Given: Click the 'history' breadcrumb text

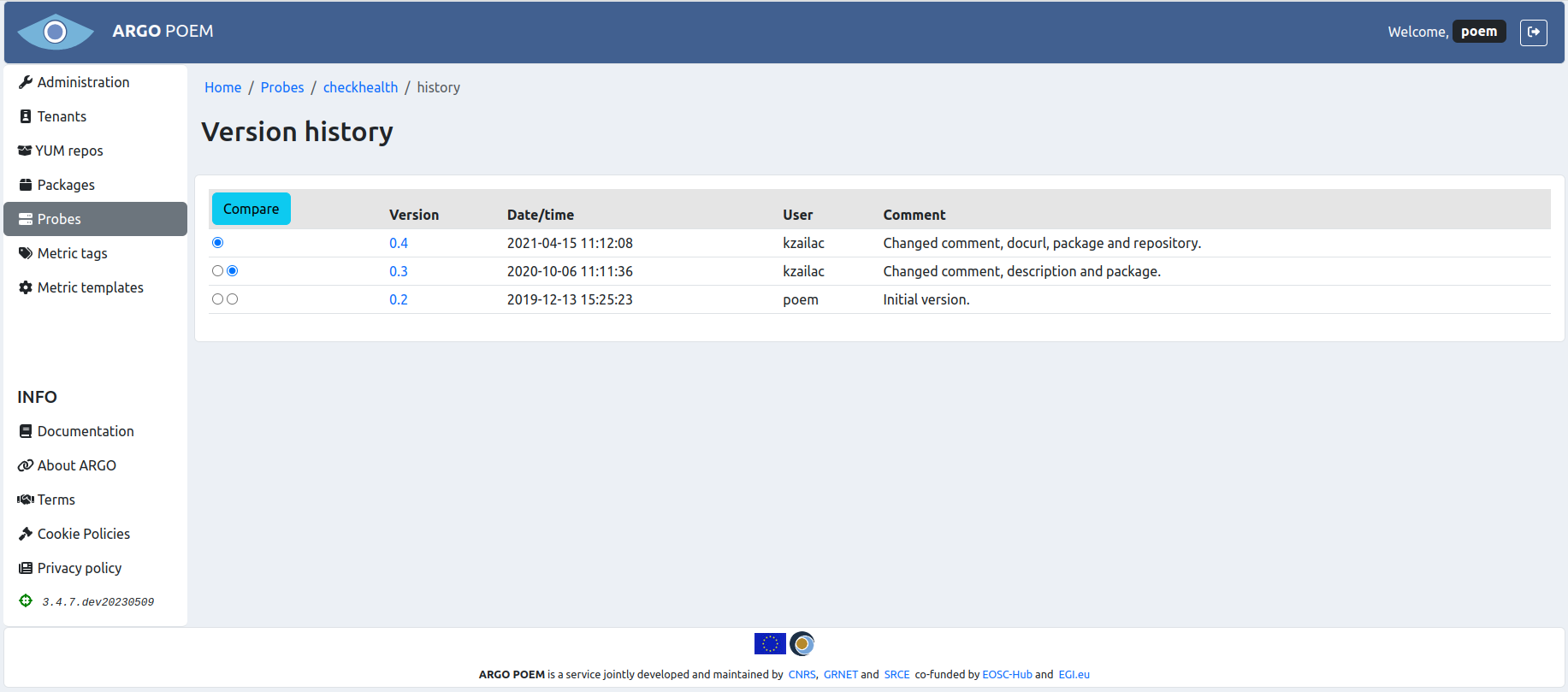Looking at the screenshot, I should coord(439,87).
